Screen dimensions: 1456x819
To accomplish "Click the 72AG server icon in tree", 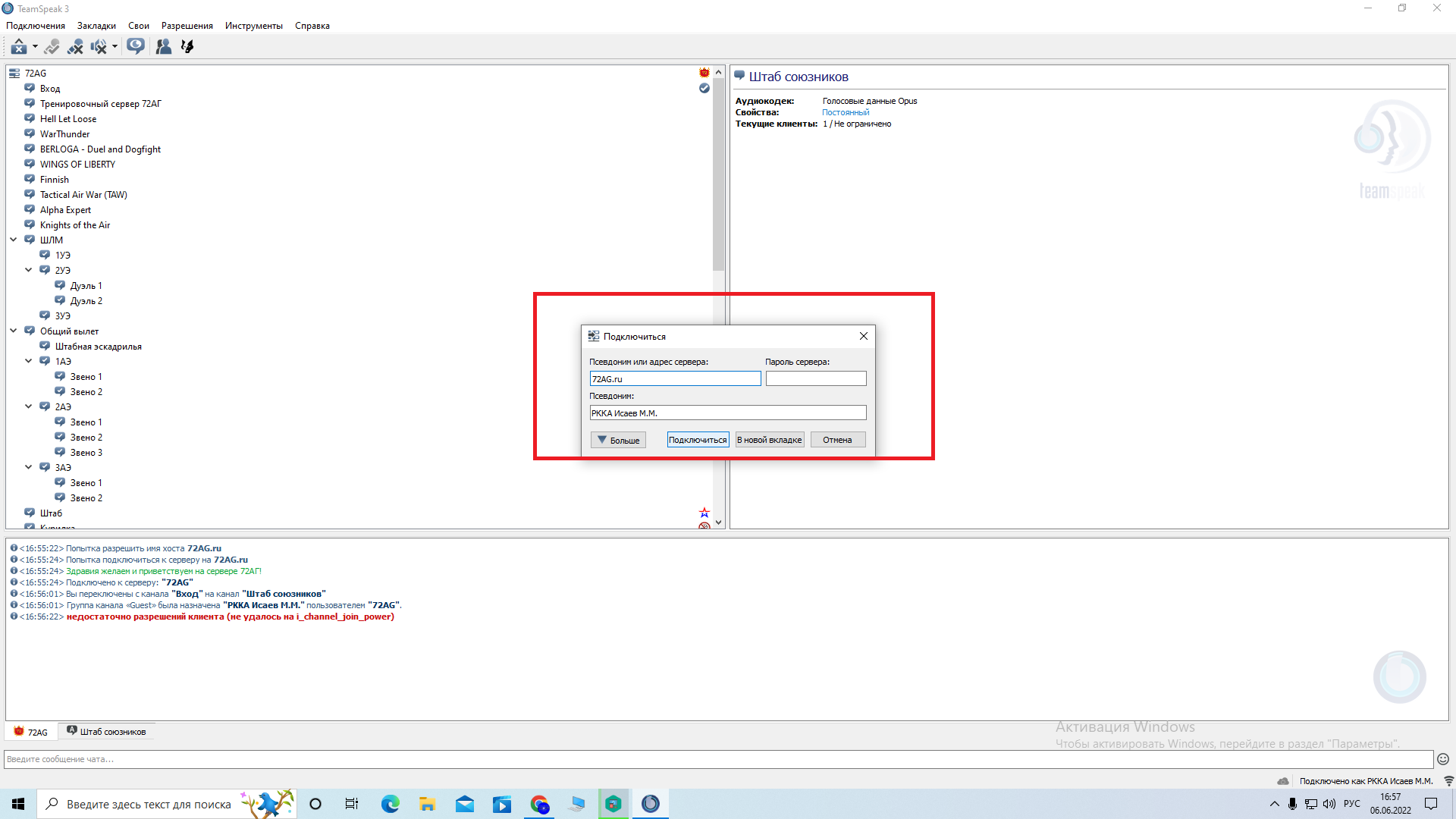I will 14,74.
